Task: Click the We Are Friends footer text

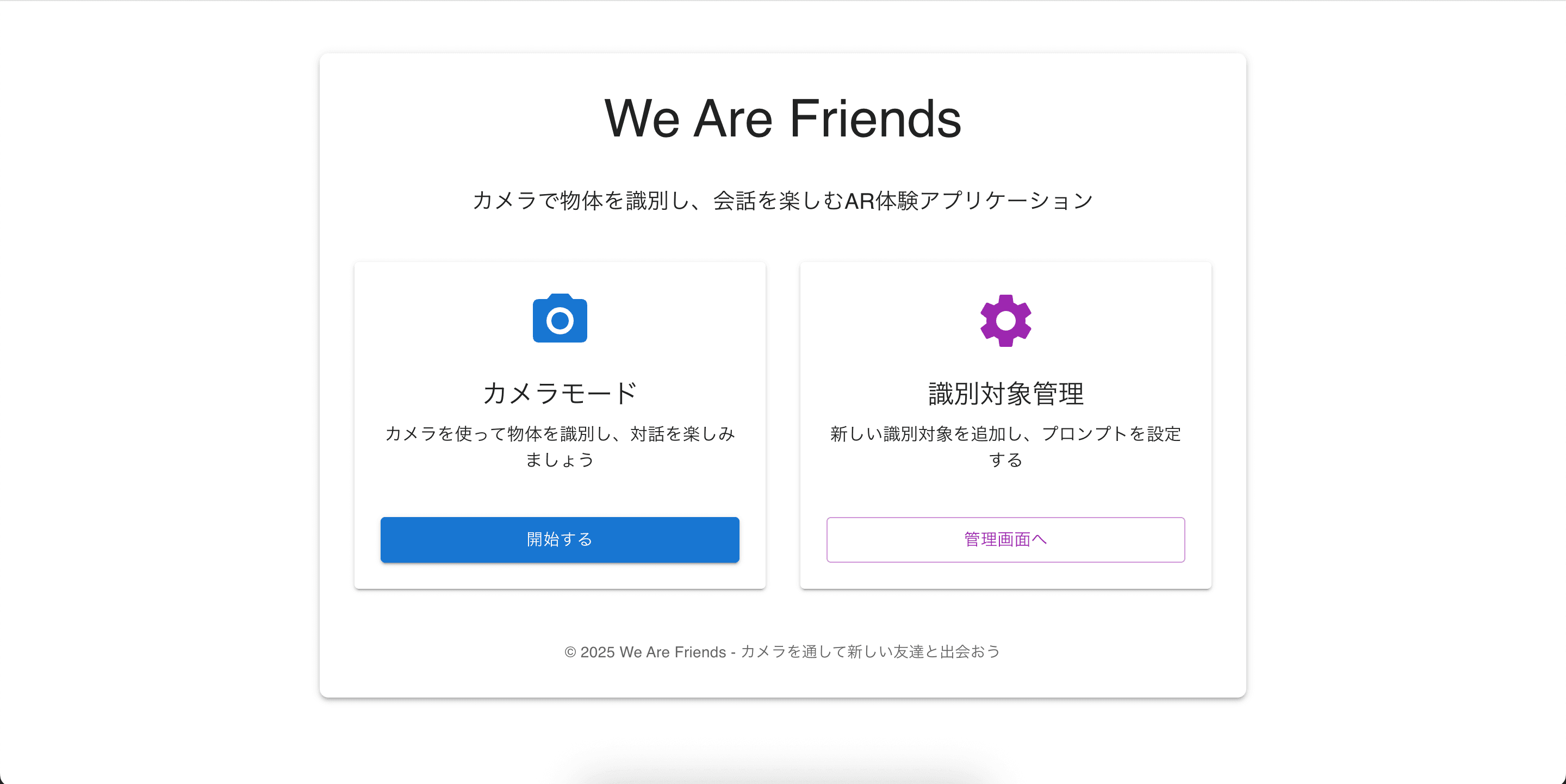Action: pyautogui.click(x=673, y=652)
